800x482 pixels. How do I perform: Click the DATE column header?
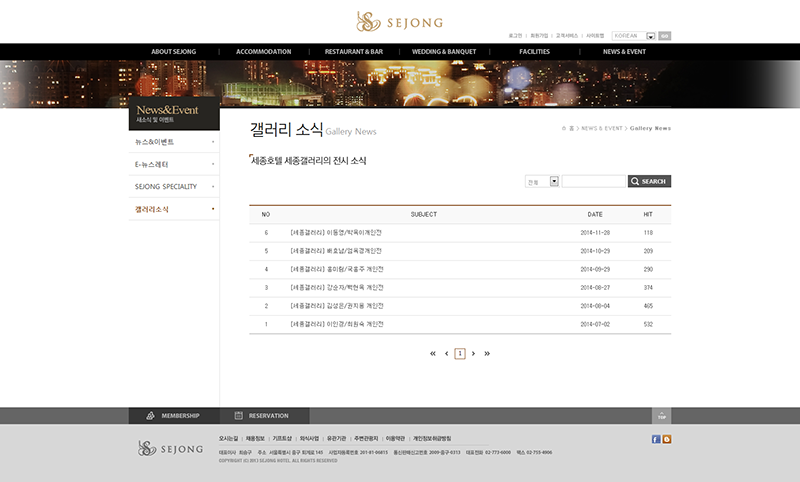[x=595, y=215]
